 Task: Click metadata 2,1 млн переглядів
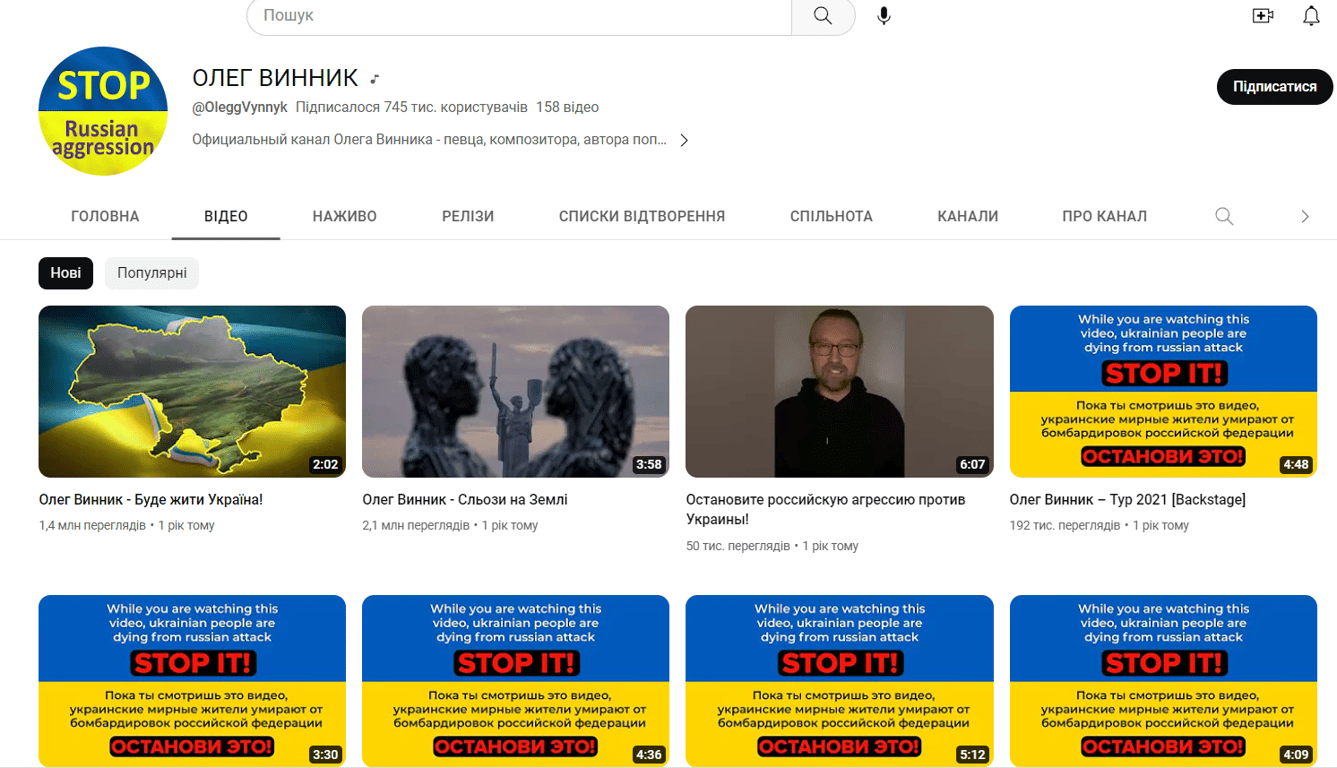point(416,525)
